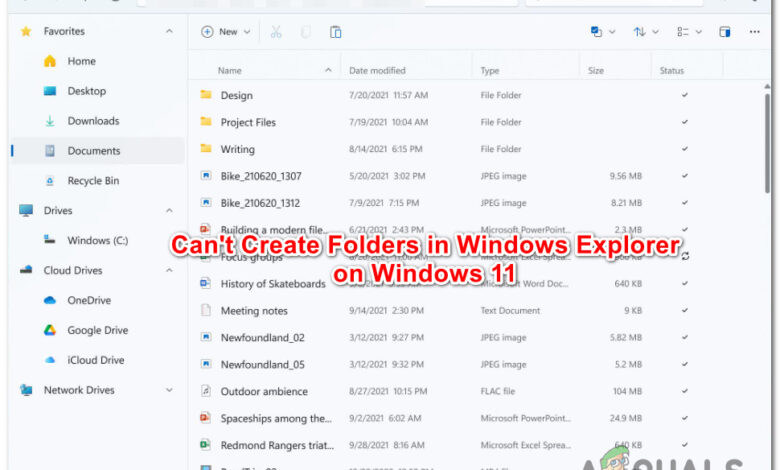Open the See more ellipsis menu

point(755,32)
